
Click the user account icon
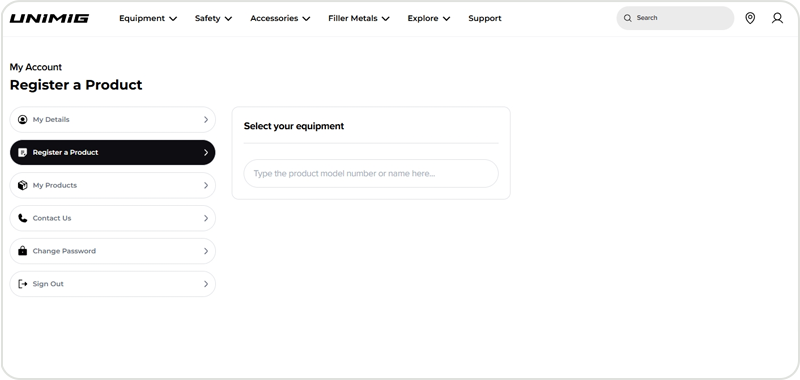tap(777, 18)
